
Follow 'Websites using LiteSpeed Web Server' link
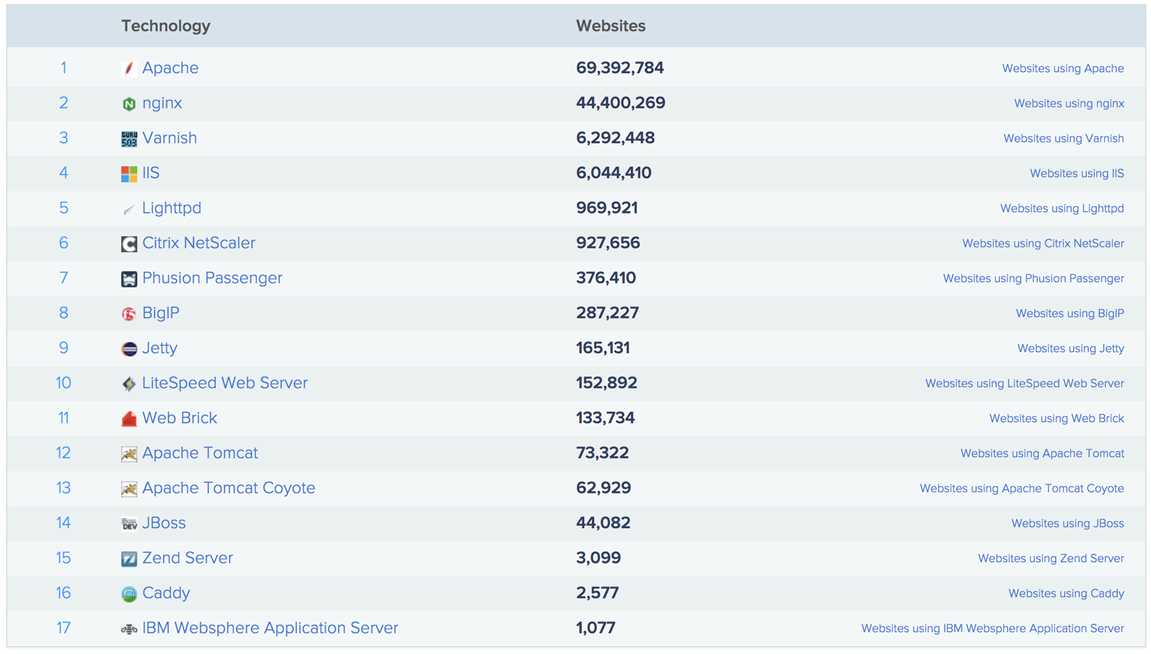(1025, 383)
